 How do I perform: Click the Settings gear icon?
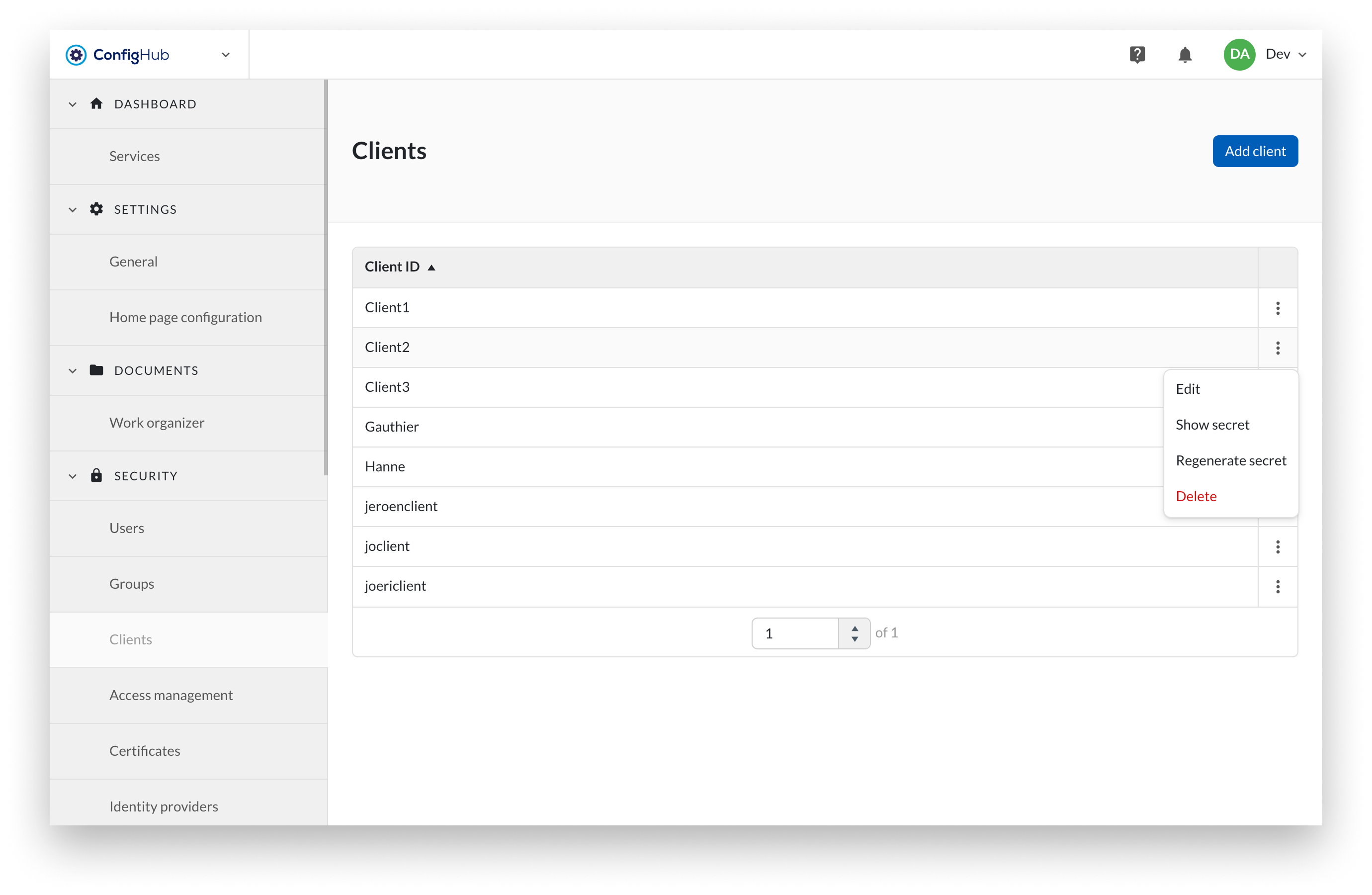(x=96, y=209)
